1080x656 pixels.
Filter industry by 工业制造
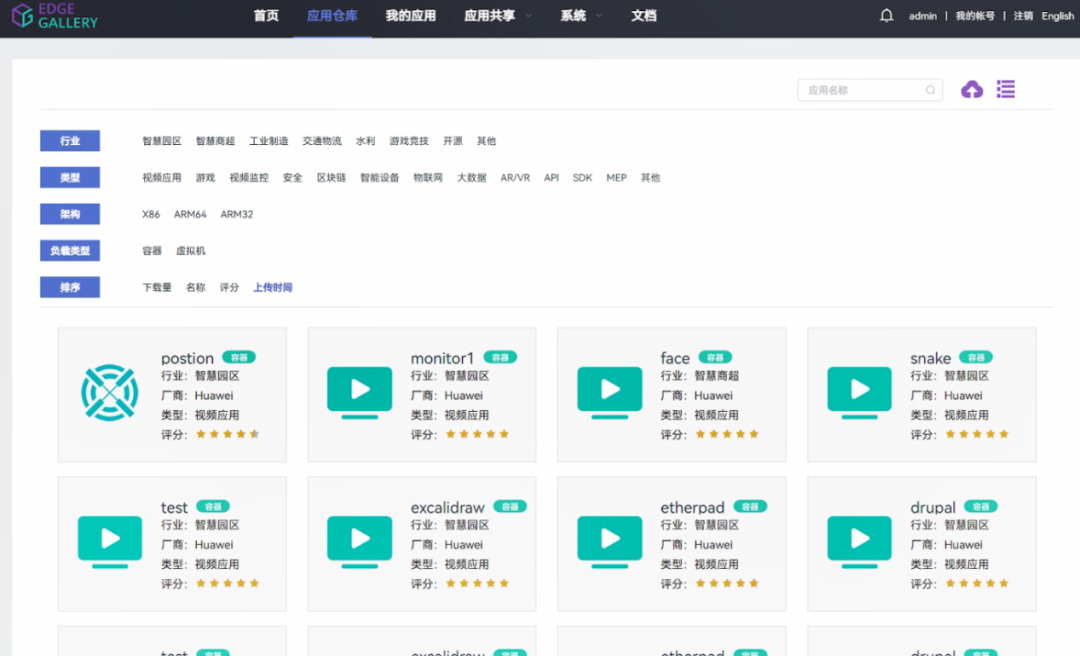pos(269,141)
